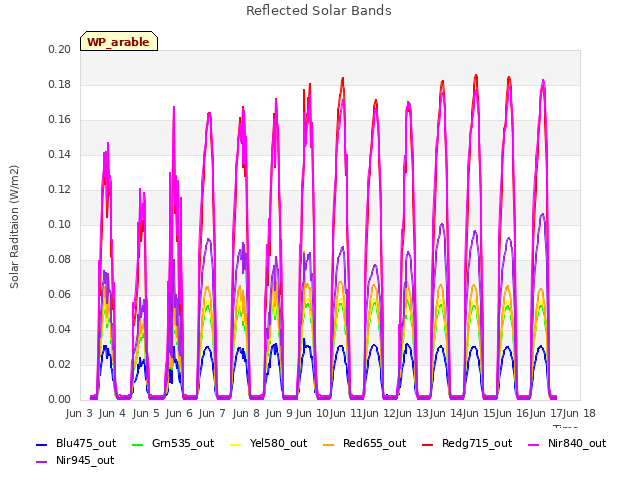Screen dimensions: 640x480
Task: Click the purple Nir945_out legend swatch
Action: (42, 462)
